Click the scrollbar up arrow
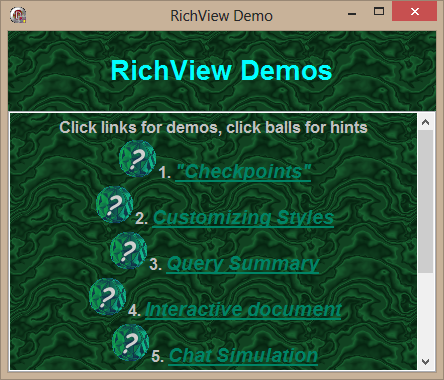 425,122
